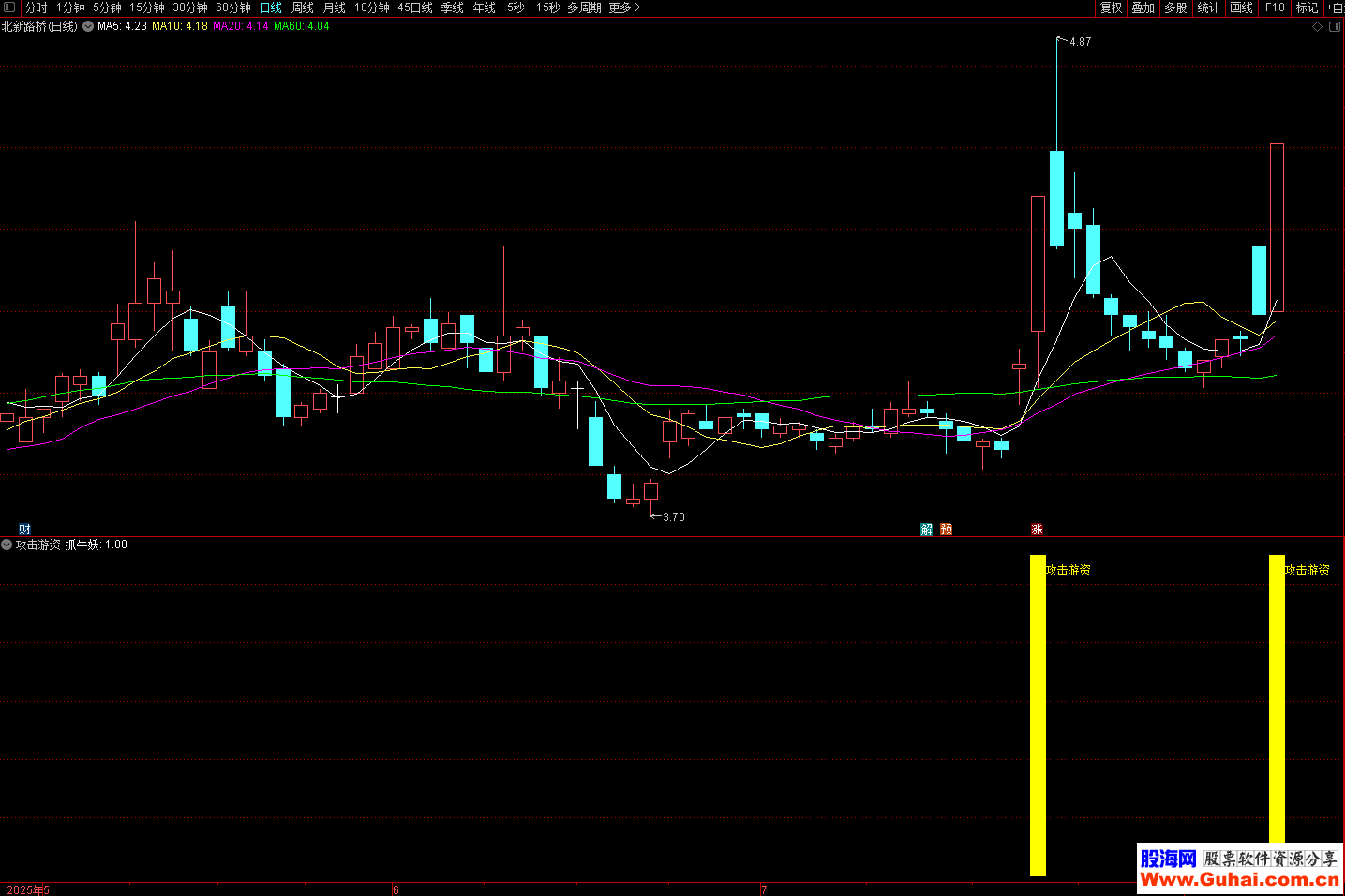Switch to 60分钟 timeframe
Screen dimensions: 1345x896
(x=233, y=7)
